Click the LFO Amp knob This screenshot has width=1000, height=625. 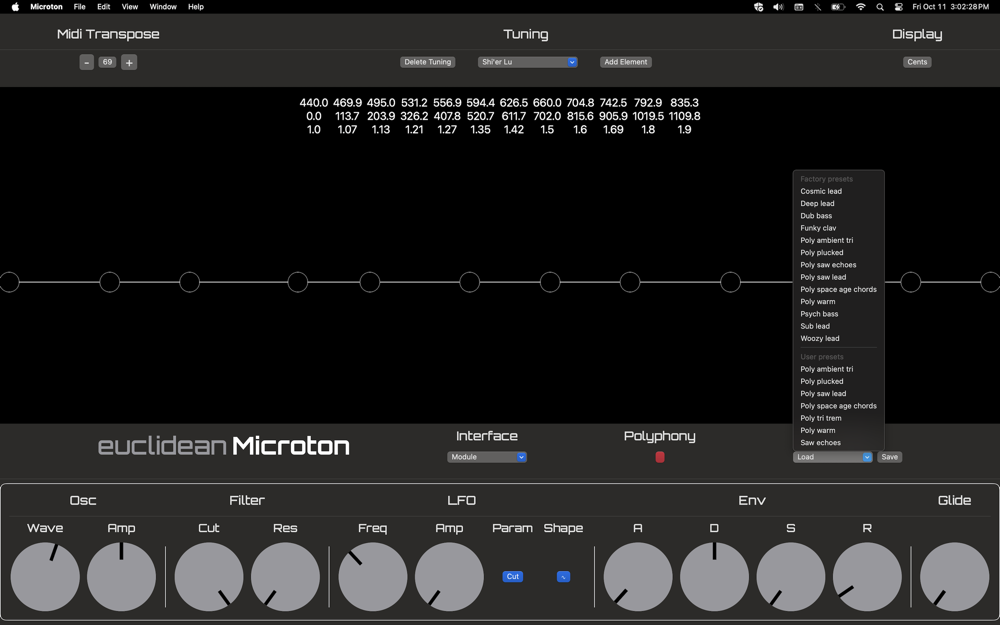(449, 577)
